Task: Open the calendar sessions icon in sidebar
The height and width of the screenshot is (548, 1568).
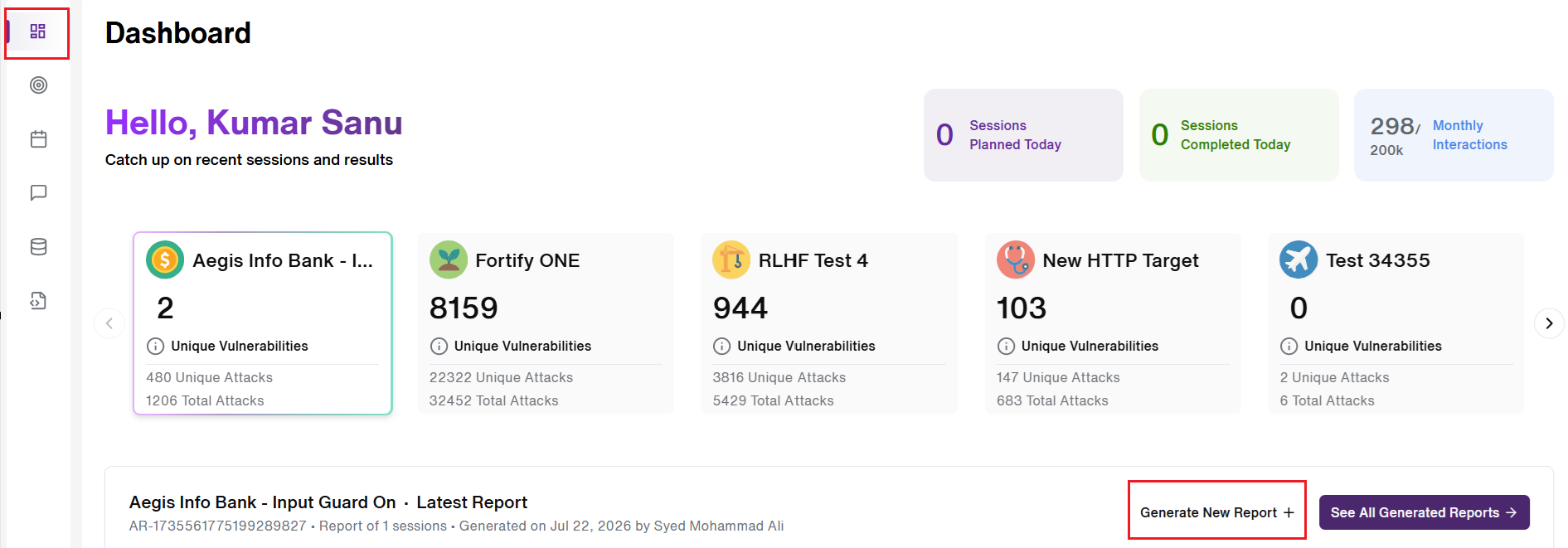Action: (x=38, y=139)
